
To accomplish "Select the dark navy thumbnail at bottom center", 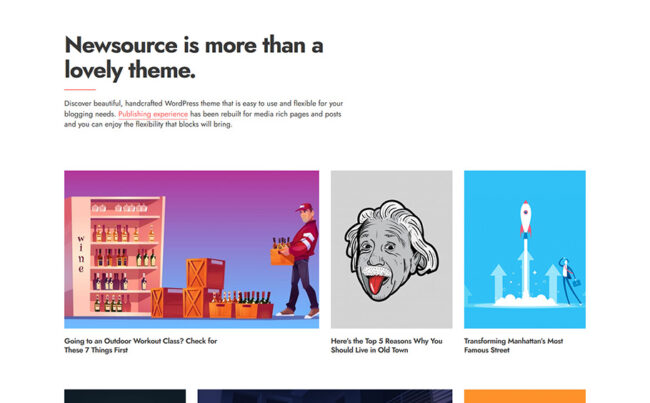I will [324, 396].
